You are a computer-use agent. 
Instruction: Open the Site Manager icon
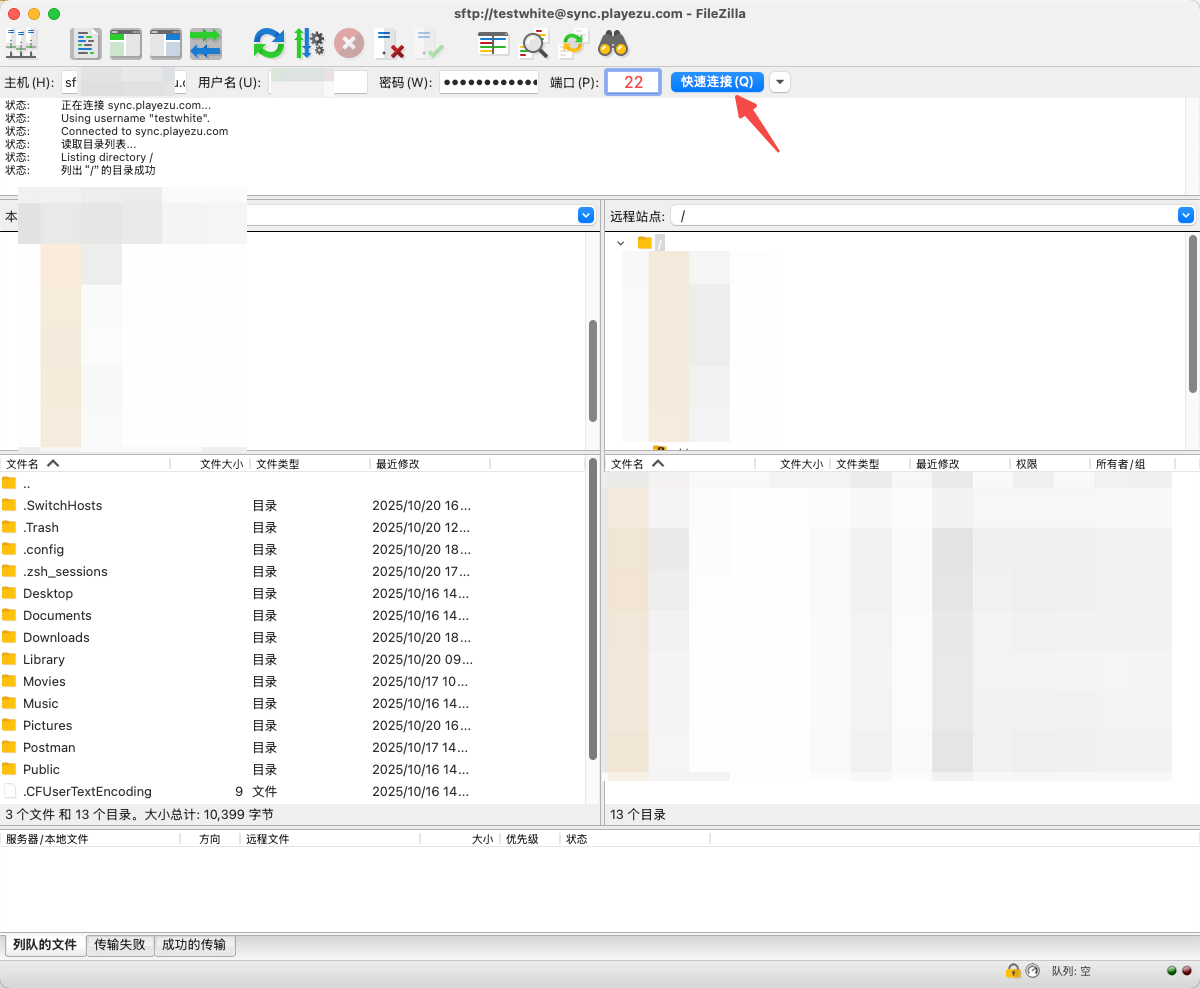click(21, 43)
